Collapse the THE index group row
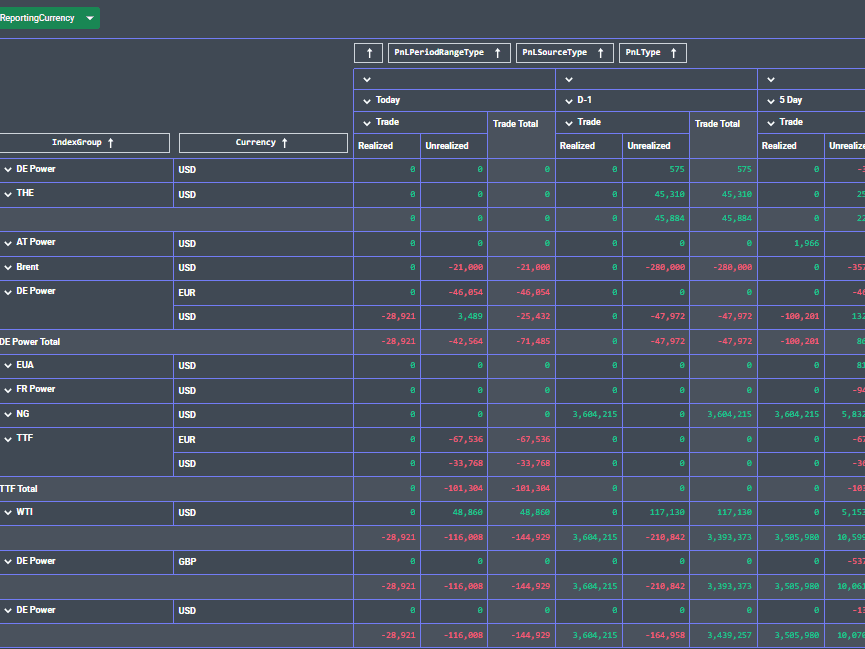The height and width of the screenshot is (649, 865). (x=8, y=194)
